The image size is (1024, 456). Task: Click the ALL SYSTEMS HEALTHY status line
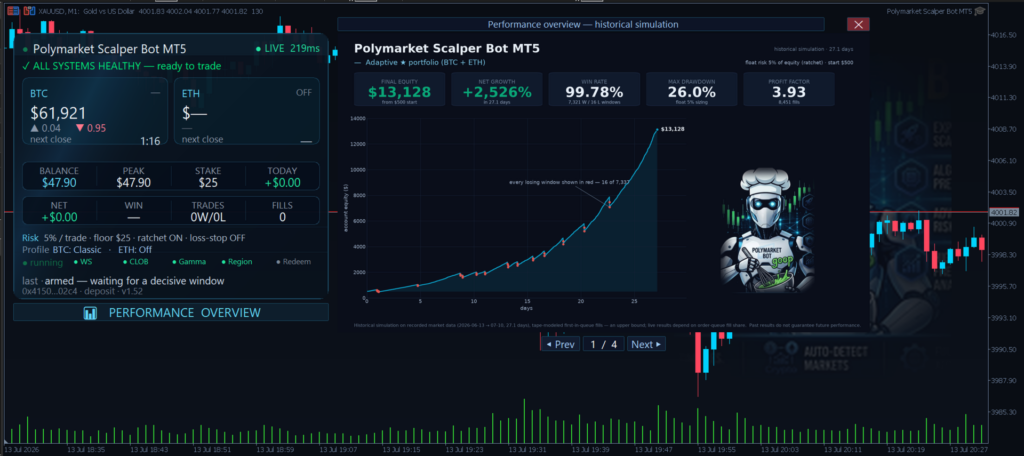[x=121, y=66]
